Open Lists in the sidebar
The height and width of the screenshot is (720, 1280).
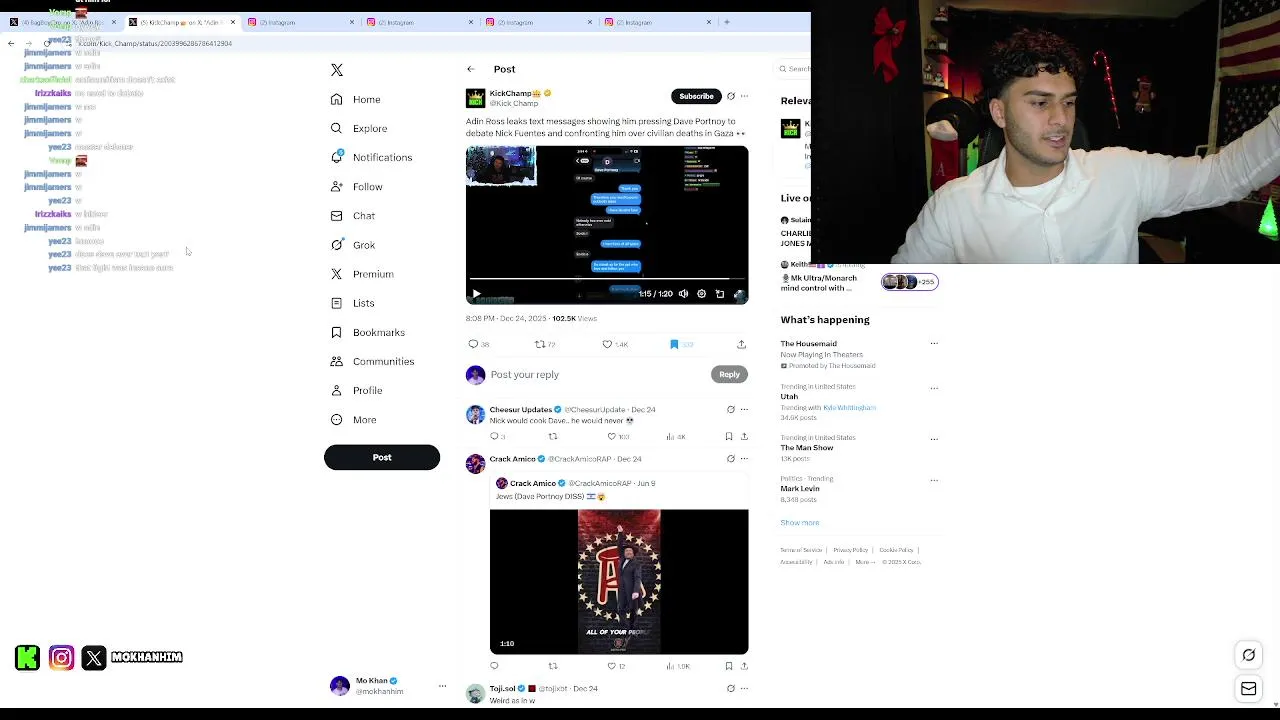pos(353,303)
